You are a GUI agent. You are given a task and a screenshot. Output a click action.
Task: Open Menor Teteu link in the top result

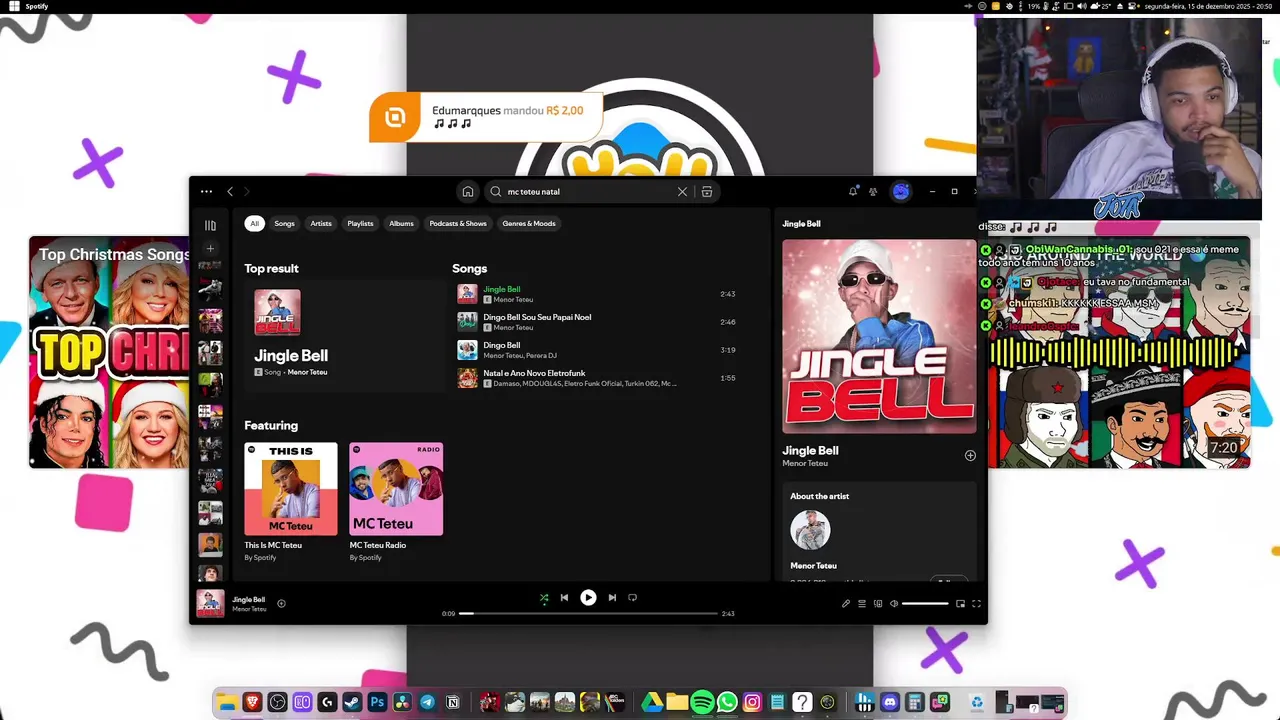(x=307, y=372)
